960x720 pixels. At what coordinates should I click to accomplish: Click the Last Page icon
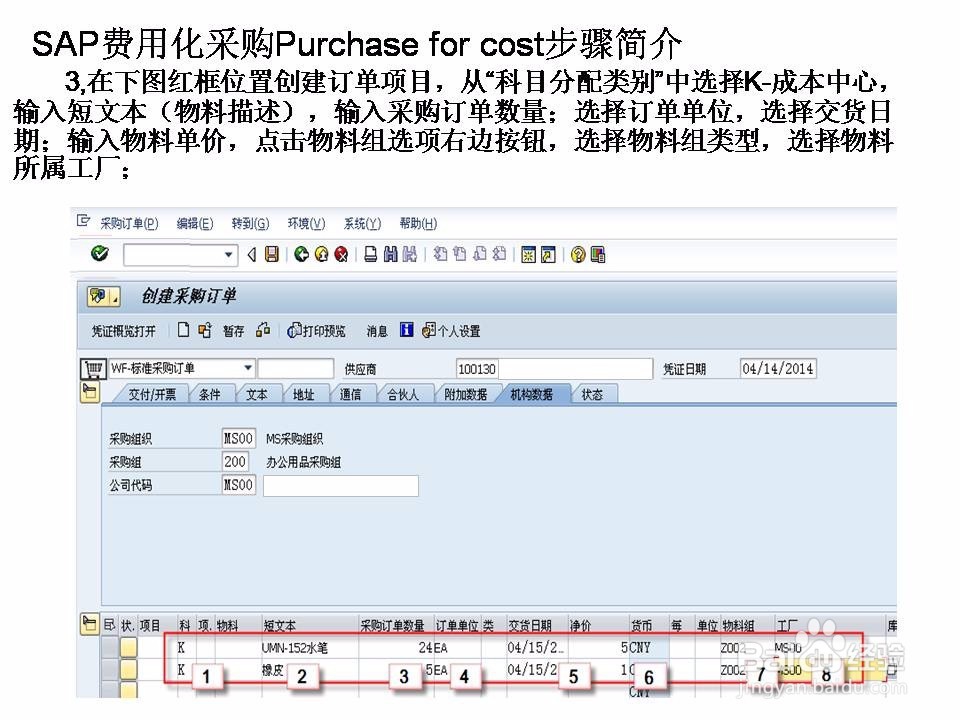click(x=500, y=254)
